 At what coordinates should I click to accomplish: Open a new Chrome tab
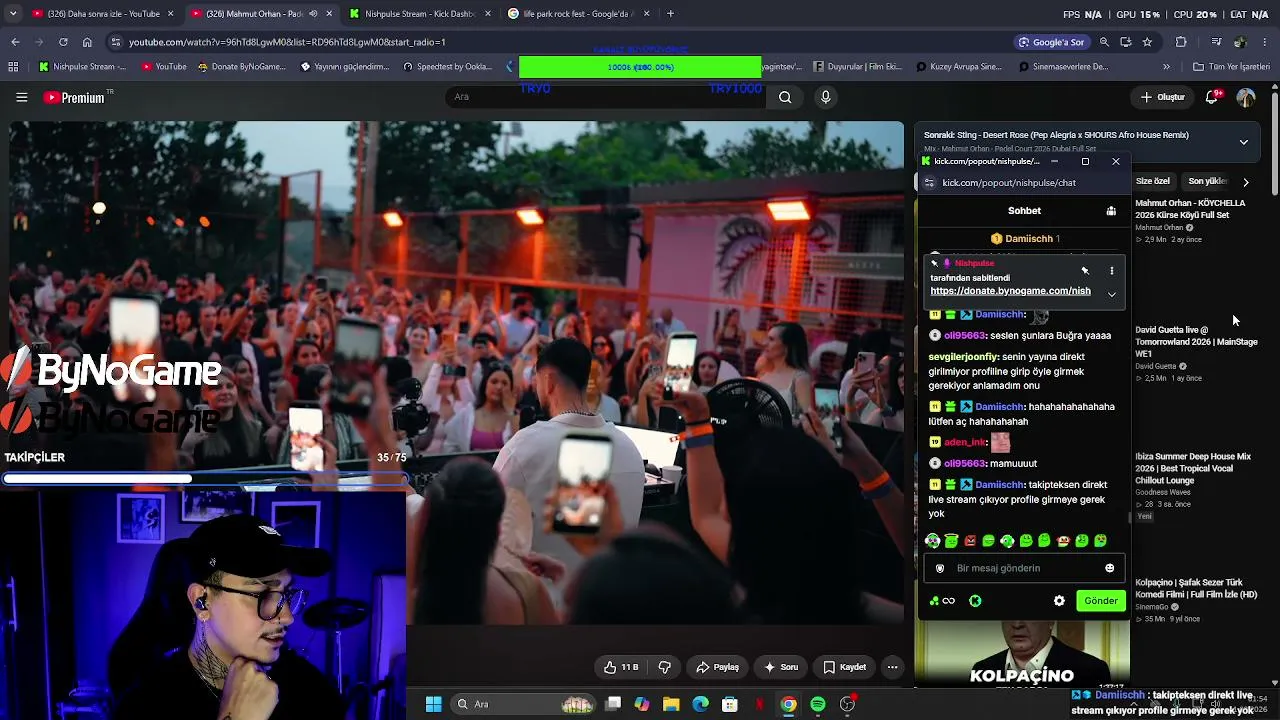coord(670,14)
